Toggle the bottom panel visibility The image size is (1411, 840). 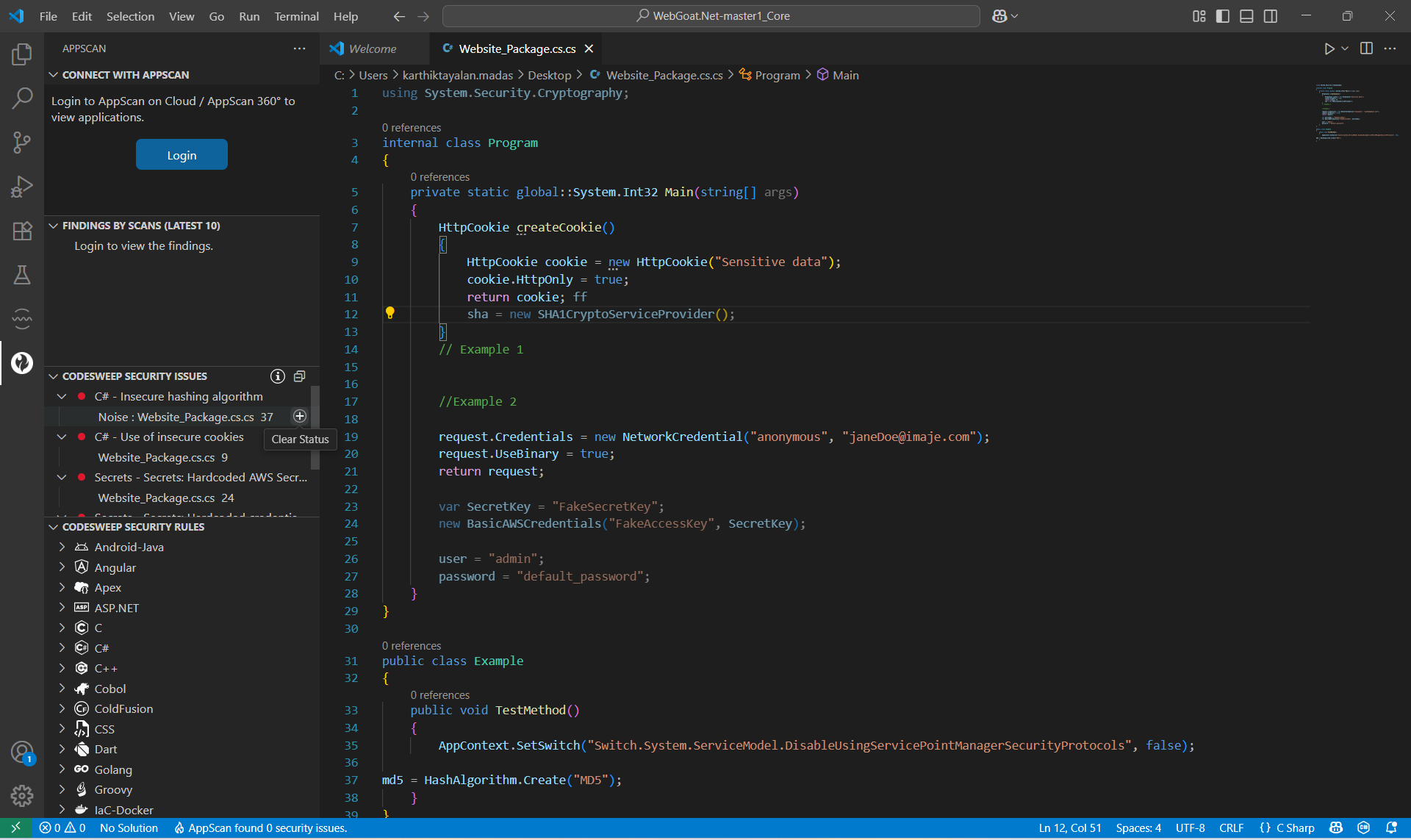click(x=1246, y=16)
